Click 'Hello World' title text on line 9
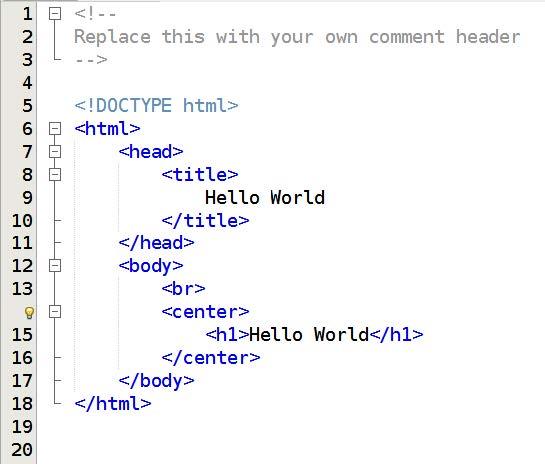This screenshot has width=545, height=464. coord(265,197)
